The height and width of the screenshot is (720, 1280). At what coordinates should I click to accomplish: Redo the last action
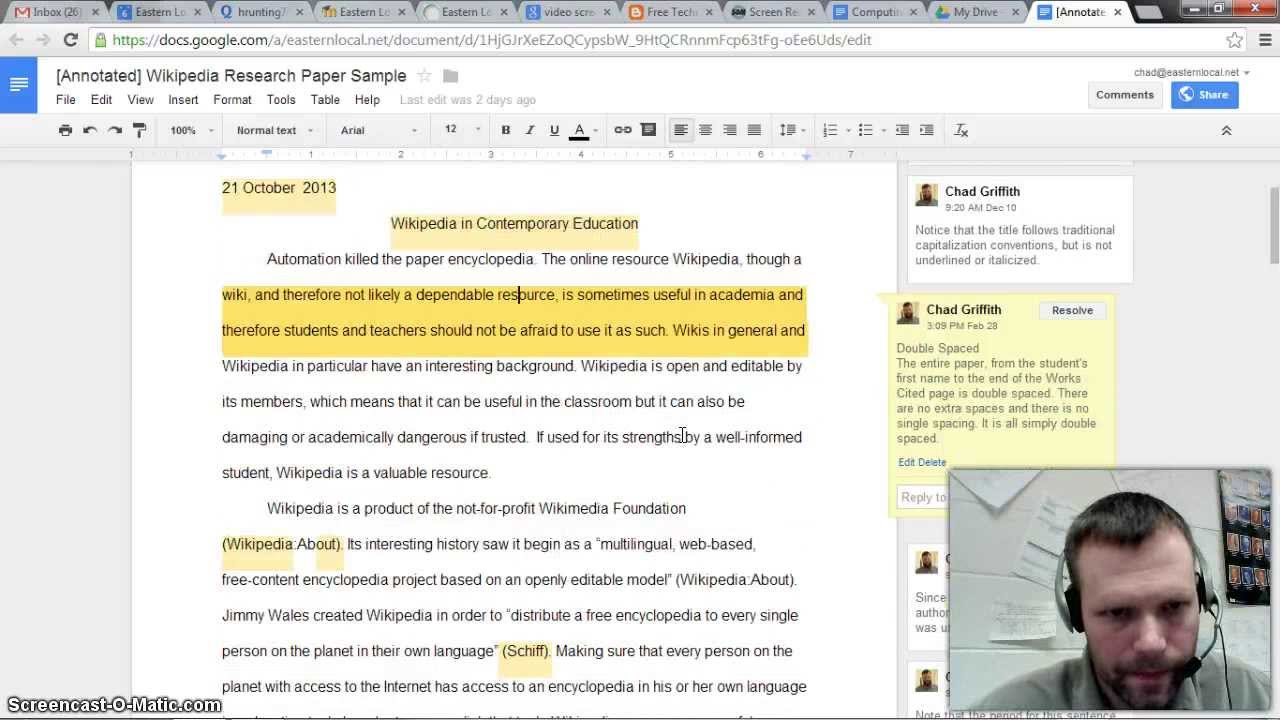tap(115, 130)
